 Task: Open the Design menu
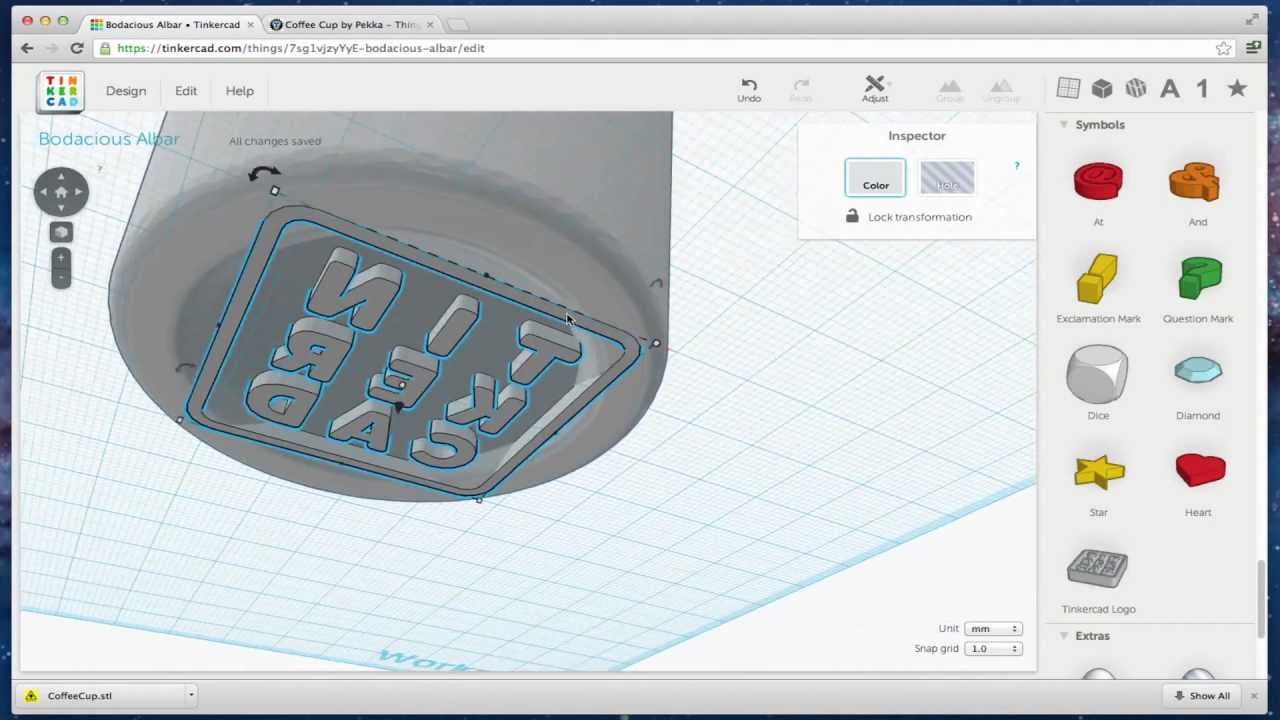point(126,91)
